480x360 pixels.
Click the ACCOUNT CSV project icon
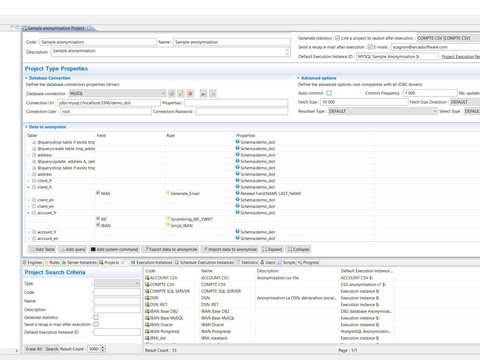point(147,278)
